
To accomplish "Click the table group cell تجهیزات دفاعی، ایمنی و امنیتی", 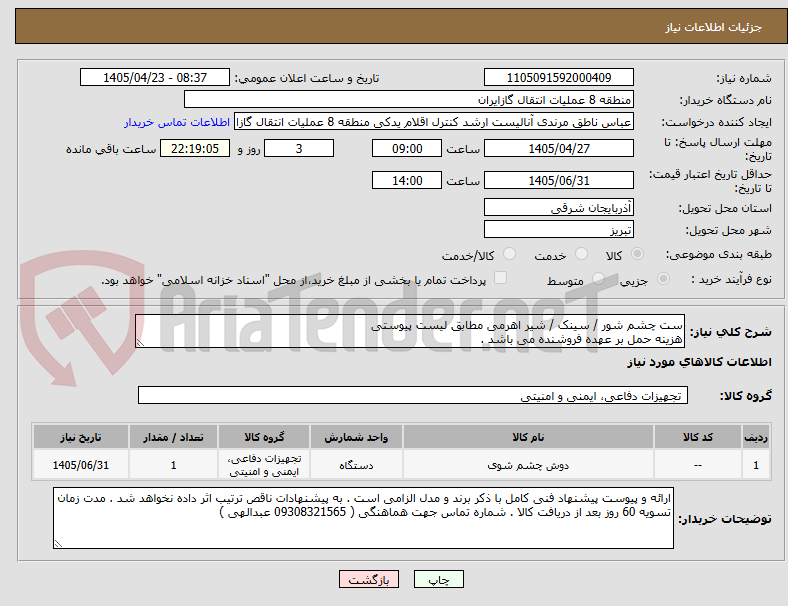I will [264, 465].
